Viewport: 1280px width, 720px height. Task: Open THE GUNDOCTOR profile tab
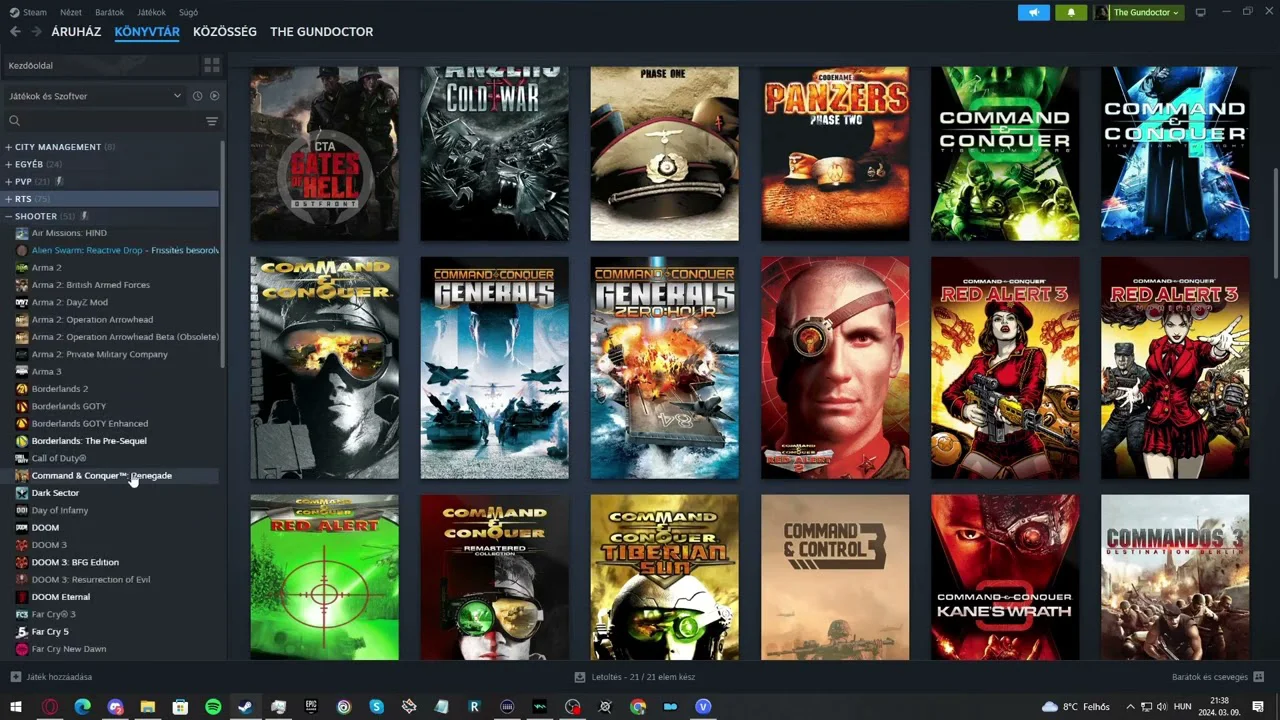coord(321,32)
